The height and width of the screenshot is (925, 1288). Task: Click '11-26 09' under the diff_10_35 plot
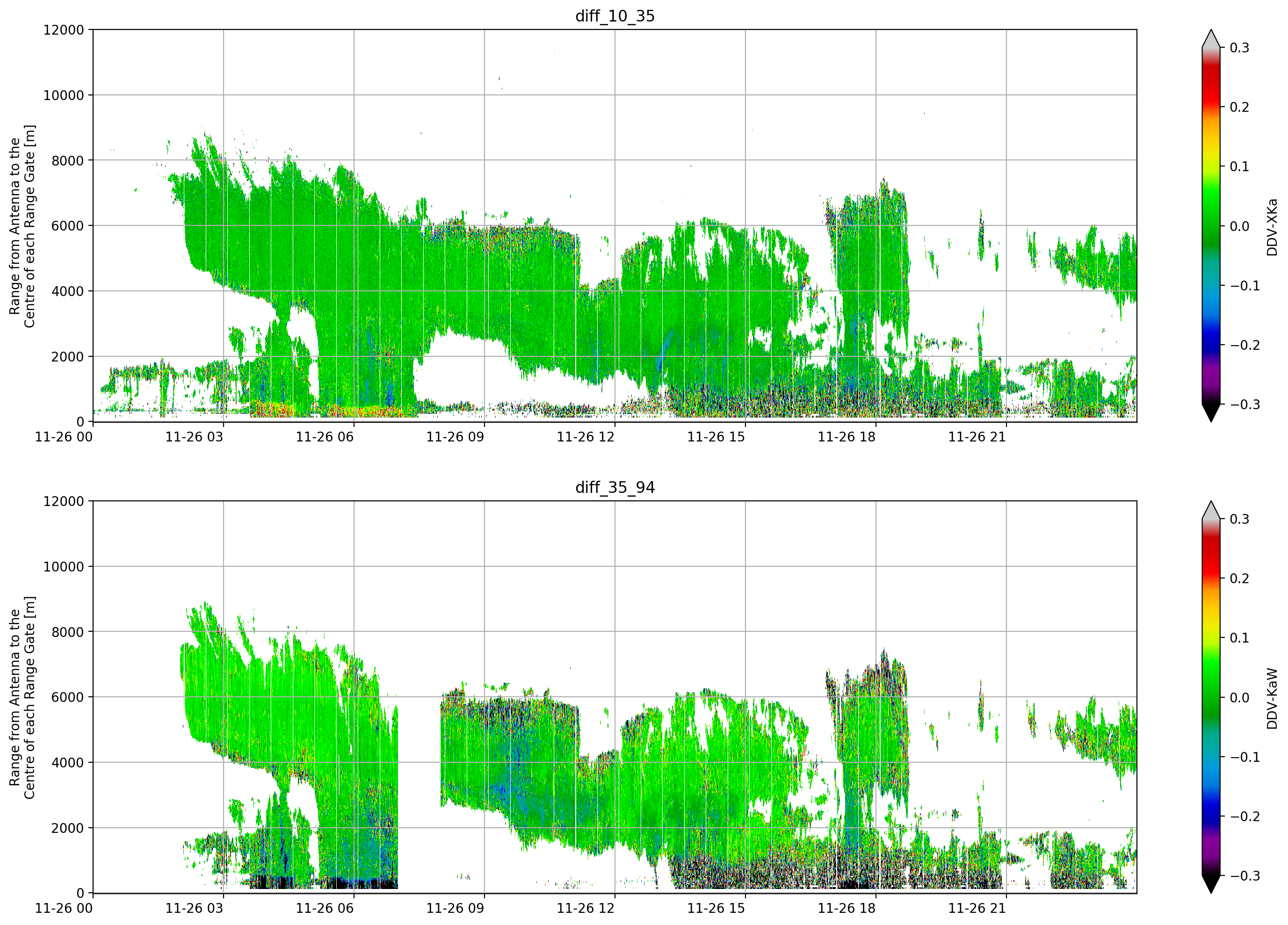coord(456,437)
